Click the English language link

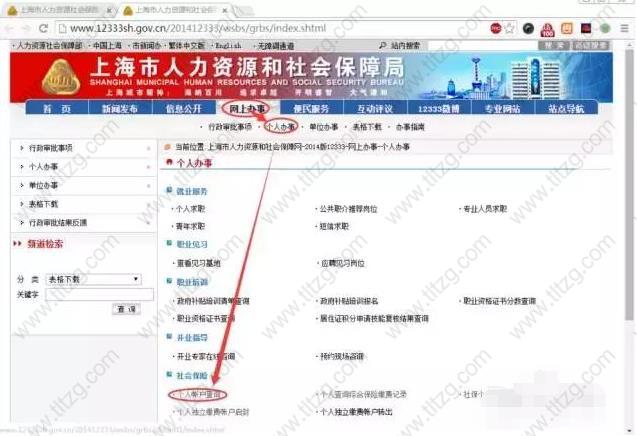pos(228,46)
